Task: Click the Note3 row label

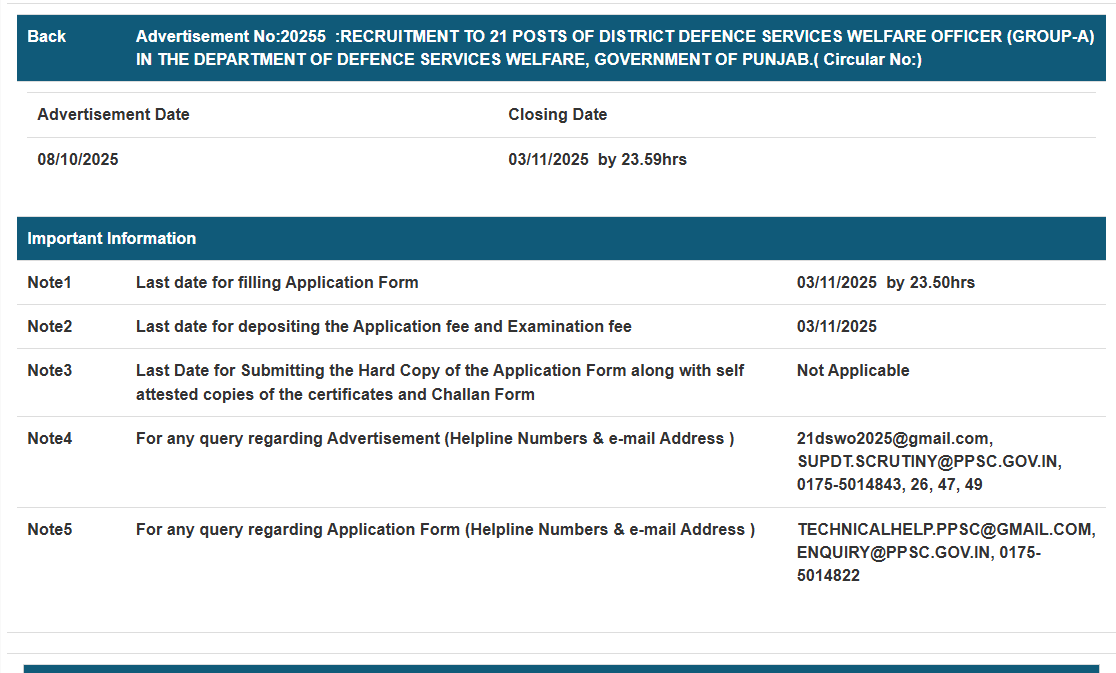Action: click(x=49, y=370)
